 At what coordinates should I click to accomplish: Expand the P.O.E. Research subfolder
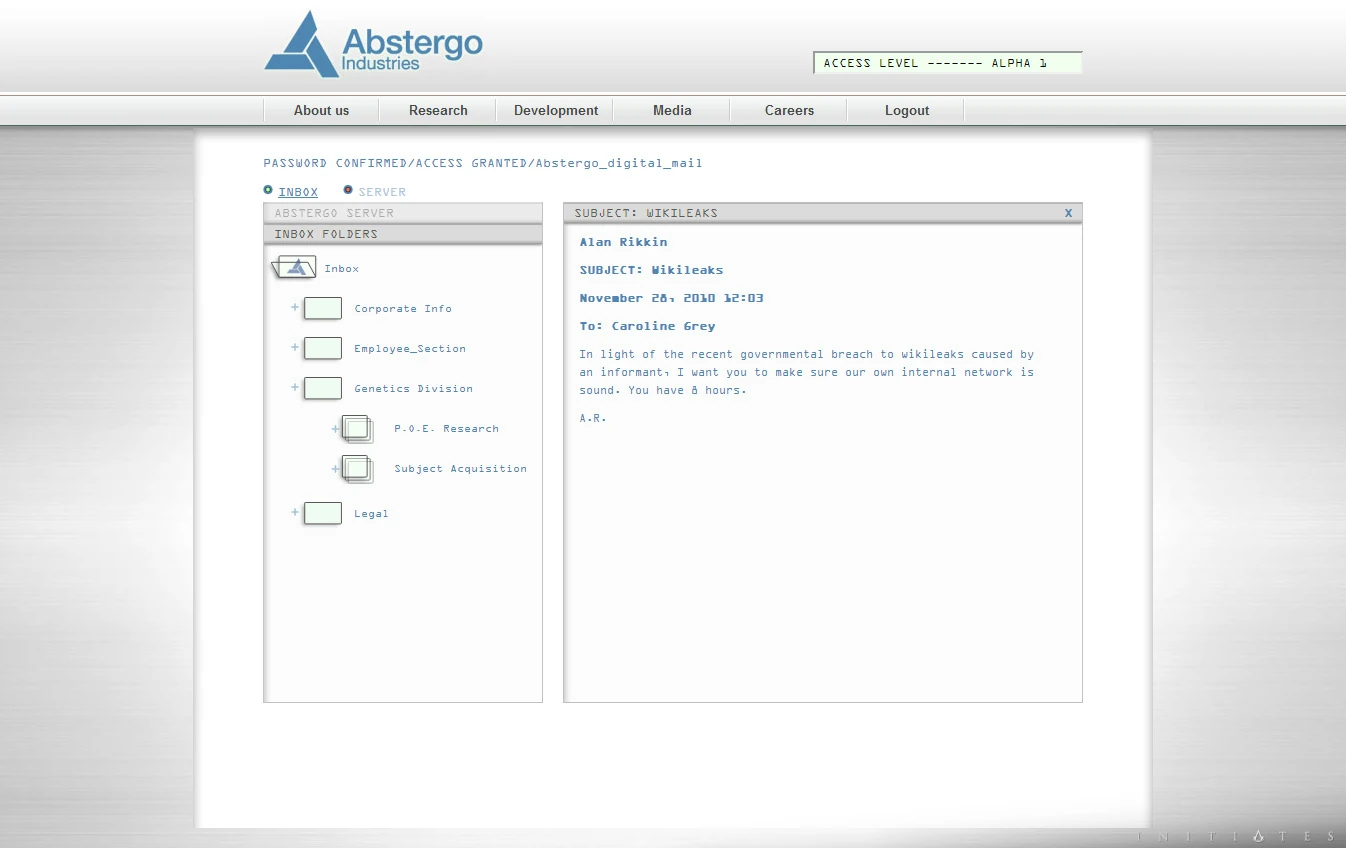[336, 429]
